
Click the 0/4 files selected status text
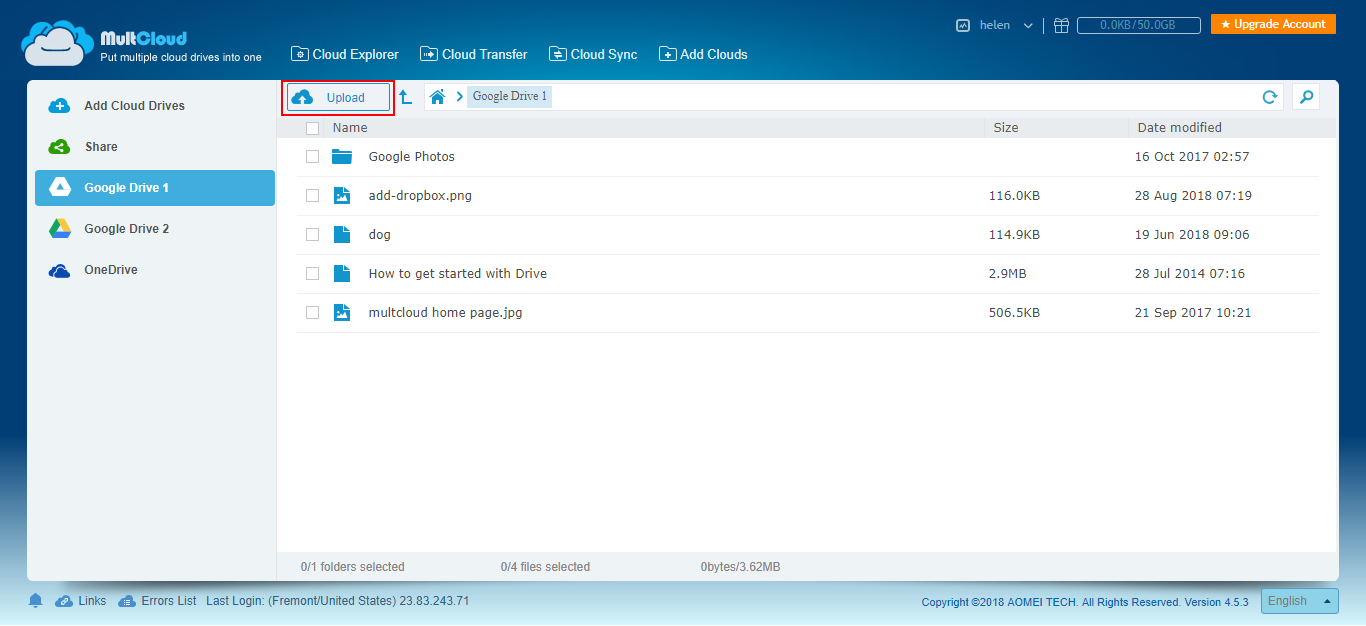(545, 567)
